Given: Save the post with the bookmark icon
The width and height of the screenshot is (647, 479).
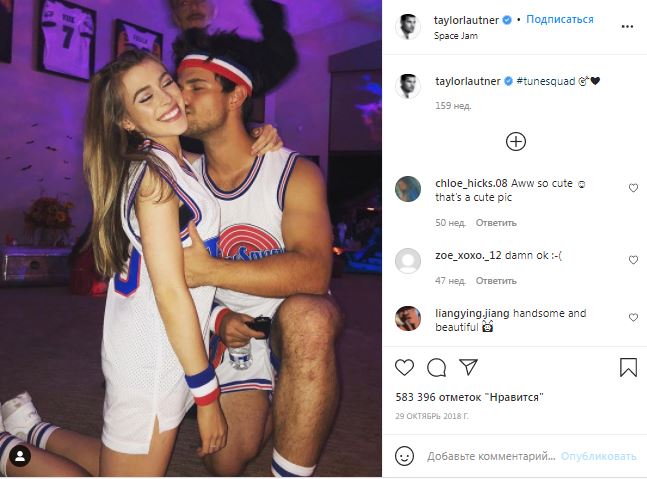Looking at the screenshot, I should pyautogui.click(x=628, y=367).
